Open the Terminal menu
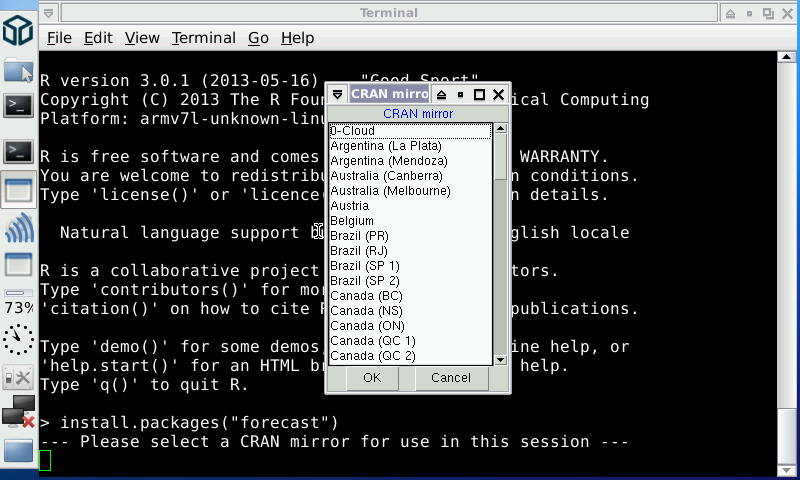This screenshot has height=480, width=800. 204,38
